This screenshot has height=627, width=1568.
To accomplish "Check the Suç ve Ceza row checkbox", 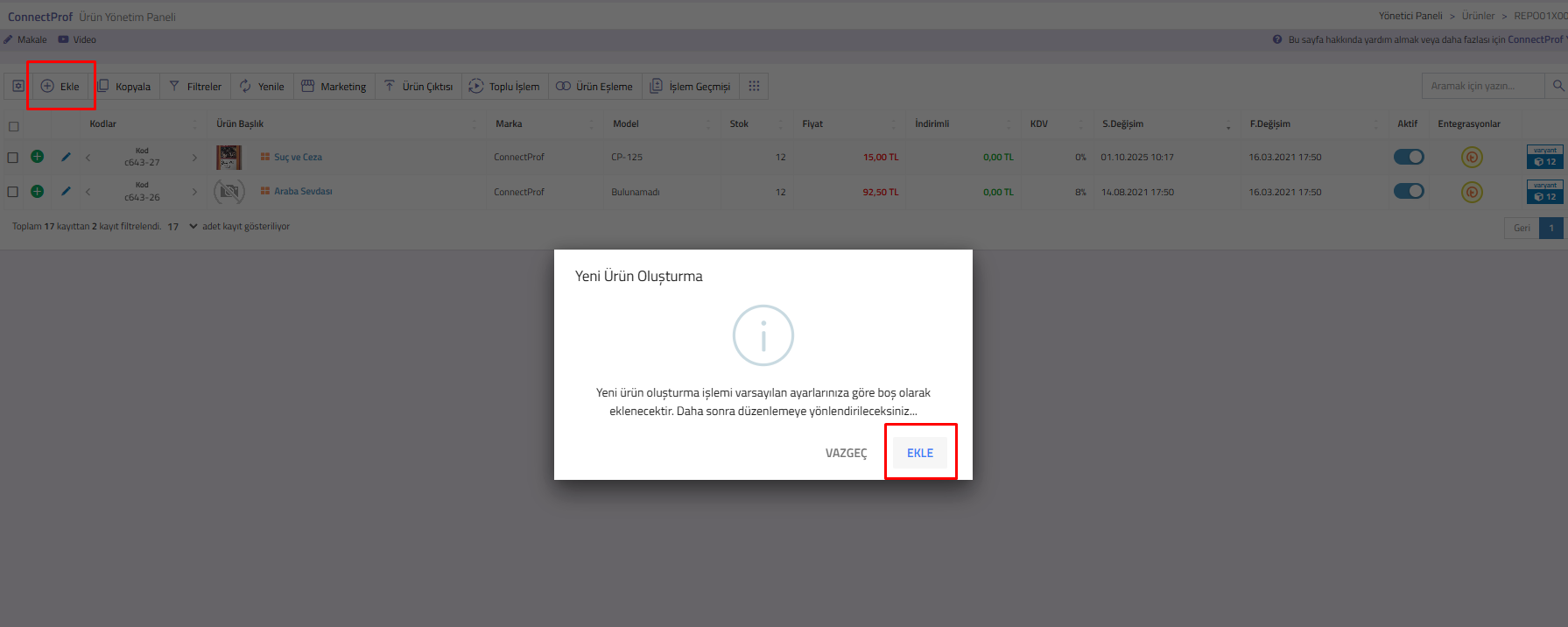I will (12, 158).
